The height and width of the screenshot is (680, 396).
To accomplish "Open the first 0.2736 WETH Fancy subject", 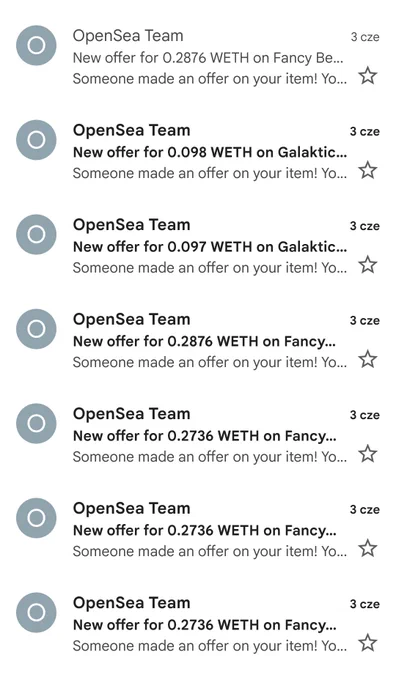I will click(x=204, y=436).
